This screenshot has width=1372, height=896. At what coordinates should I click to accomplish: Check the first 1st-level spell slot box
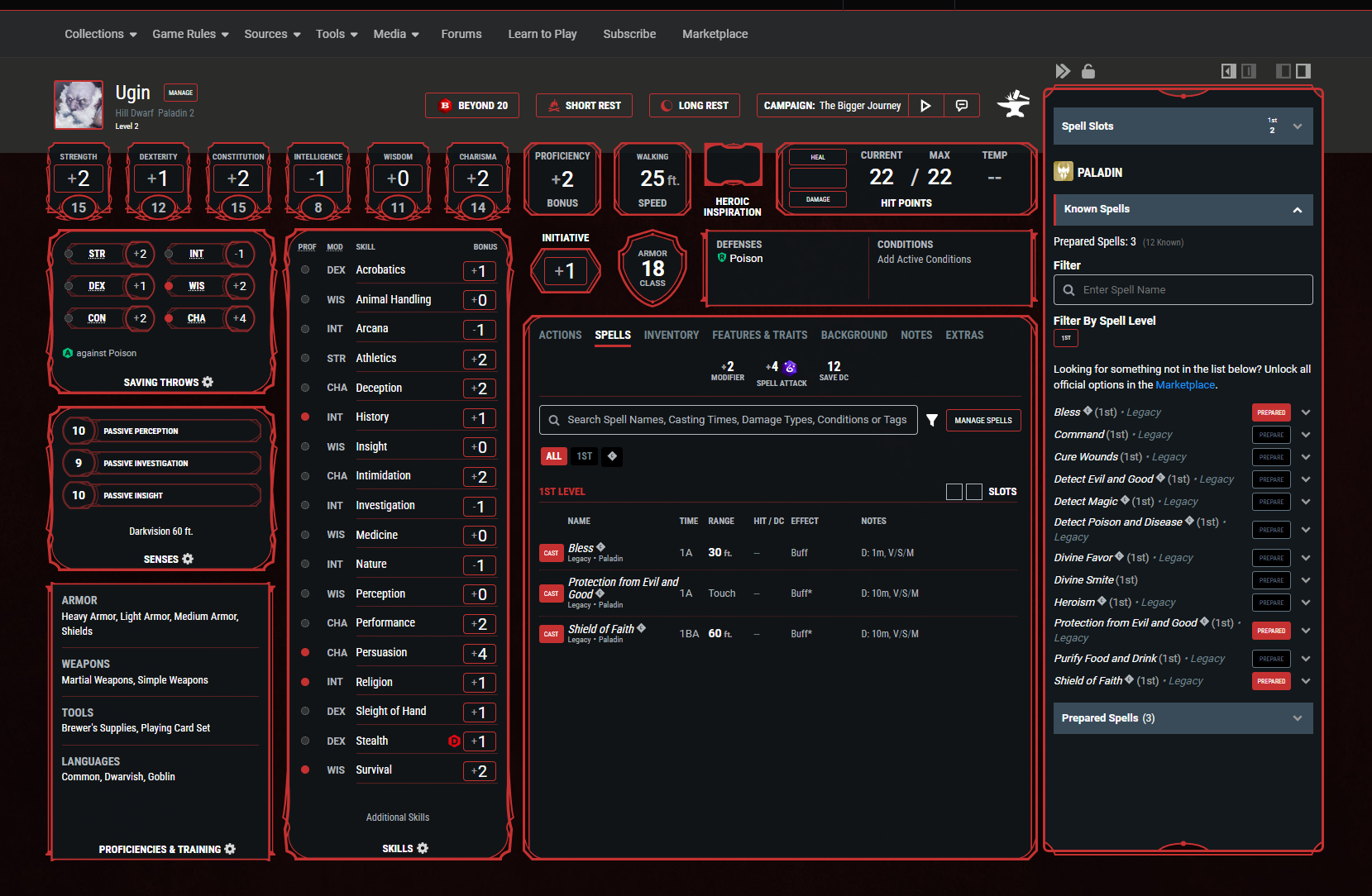pos(954,492)
